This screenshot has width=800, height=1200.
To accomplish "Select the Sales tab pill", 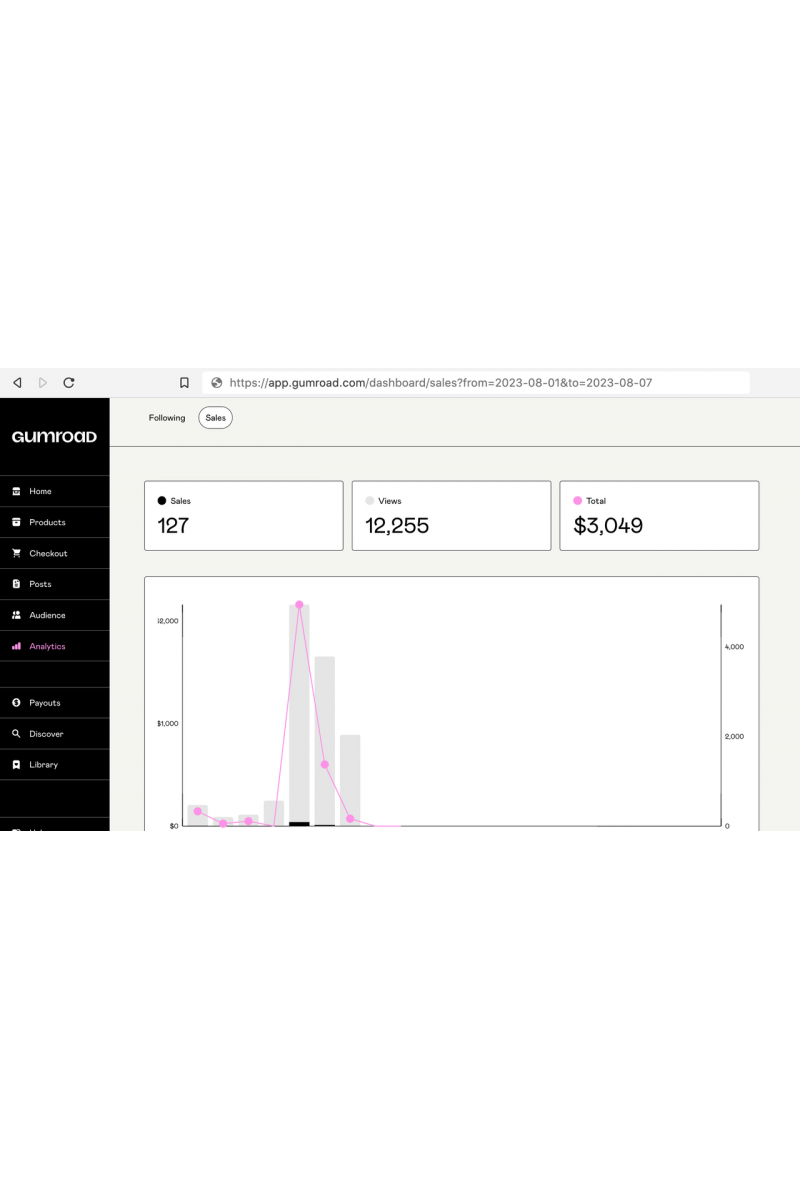I will click(x=215, y=418).
